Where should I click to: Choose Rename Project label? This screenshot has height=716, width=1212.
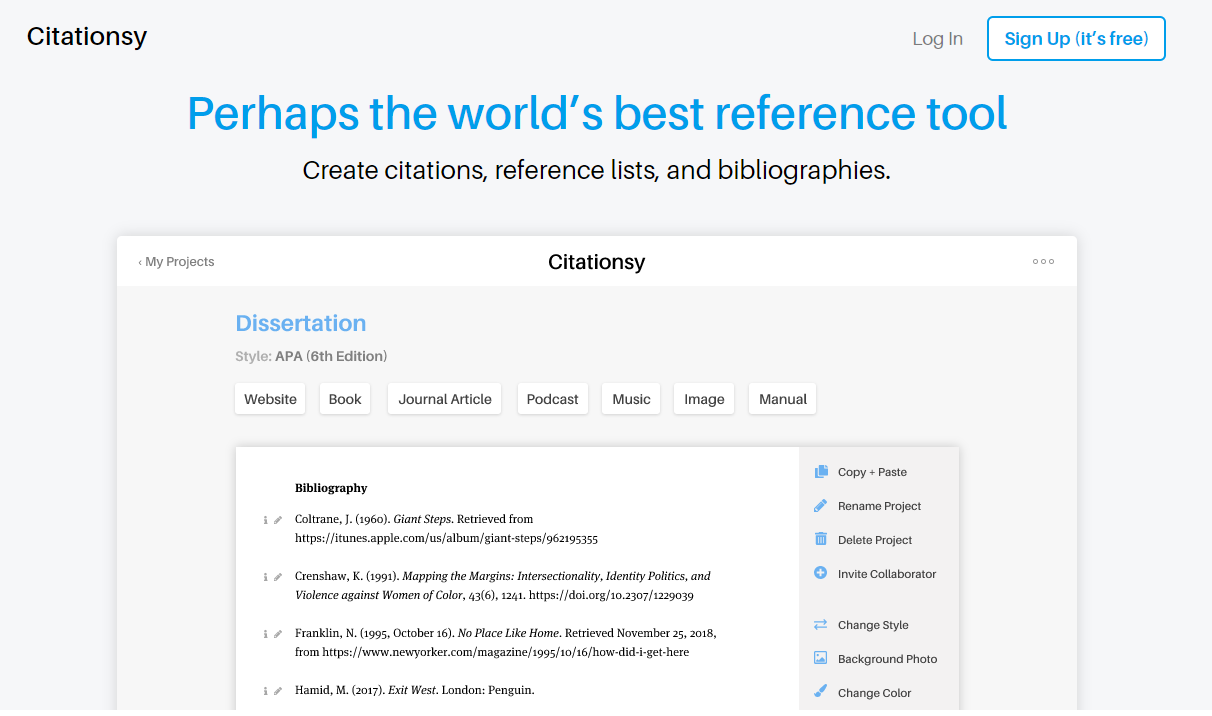click(x=879, y=506)
